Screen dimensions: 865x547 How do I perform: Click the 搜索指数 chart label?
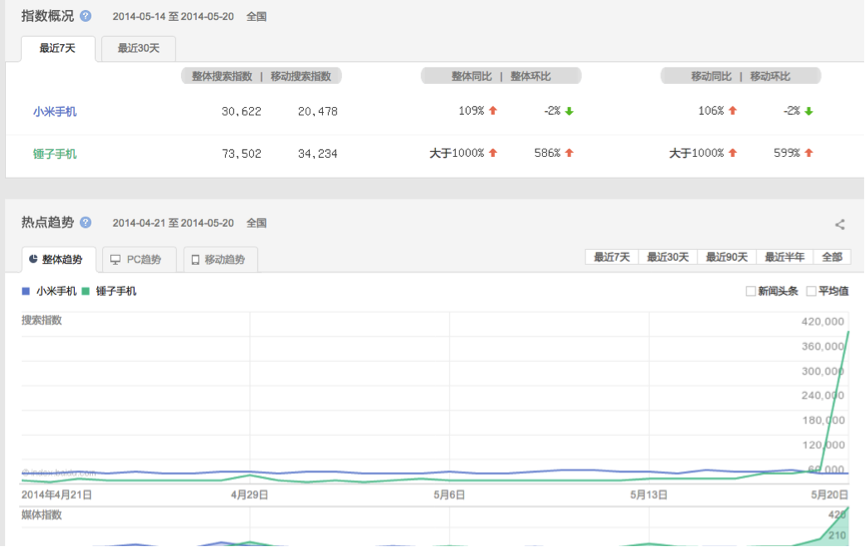42,320
